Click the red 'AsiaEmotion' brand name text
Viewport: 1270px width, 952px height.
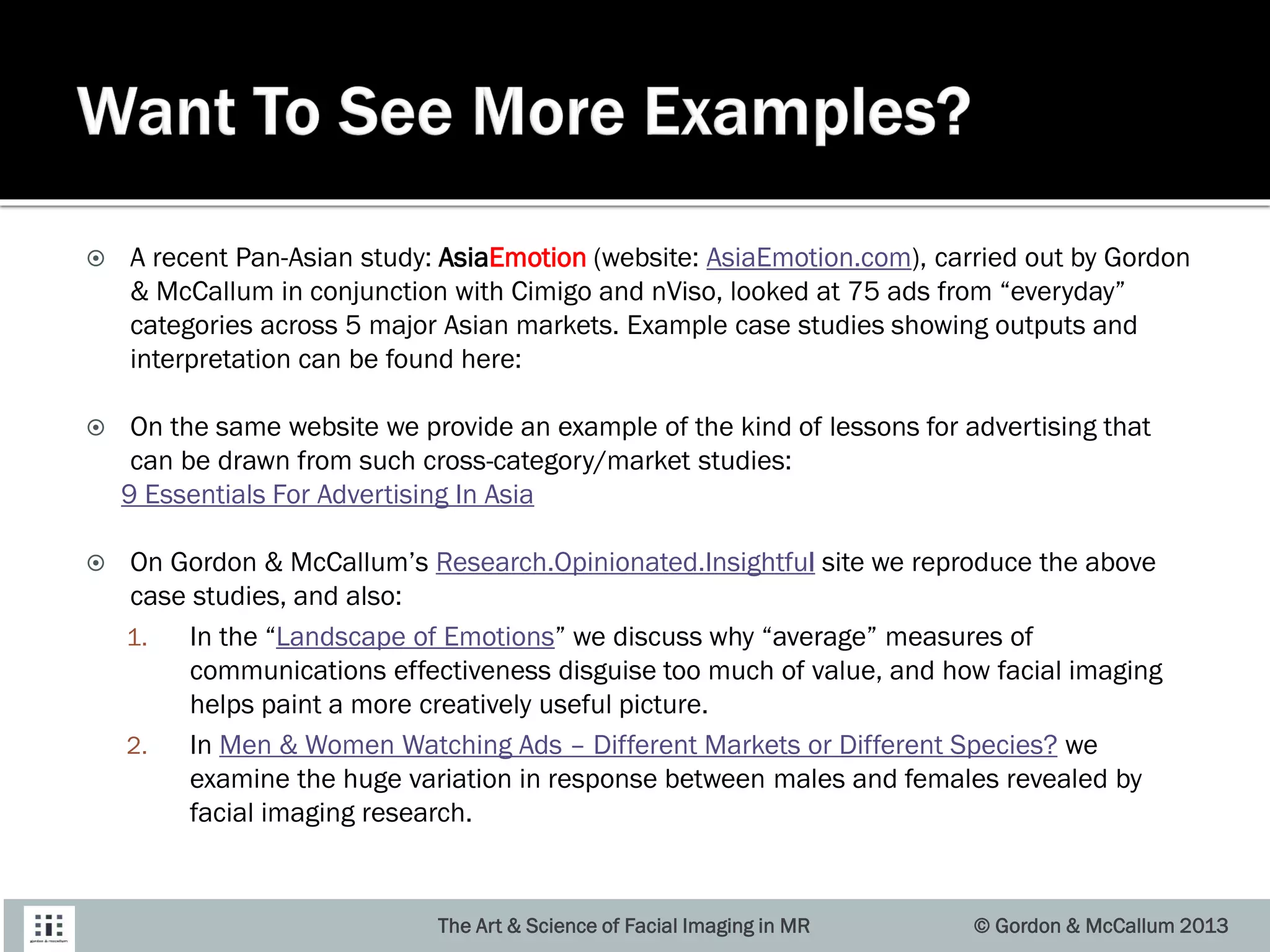click(512, 258)
